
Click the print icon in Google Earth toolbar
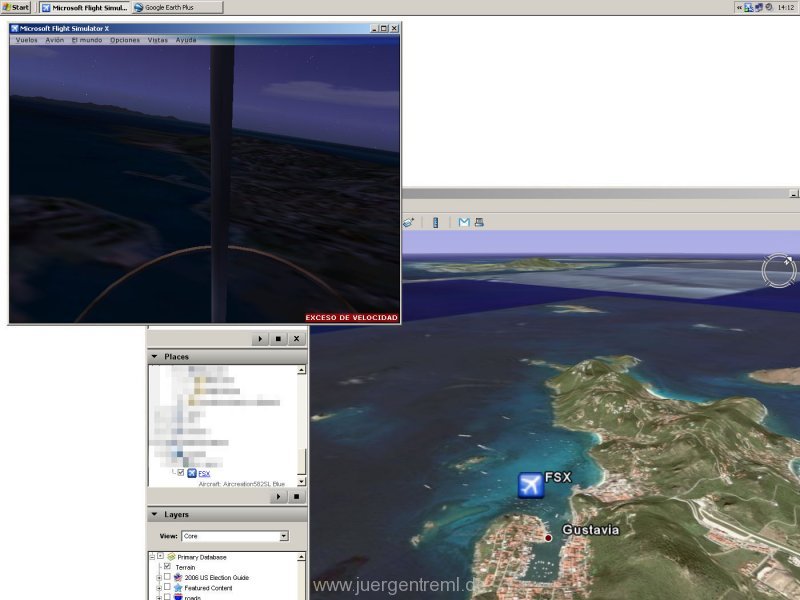click(479, 222)
